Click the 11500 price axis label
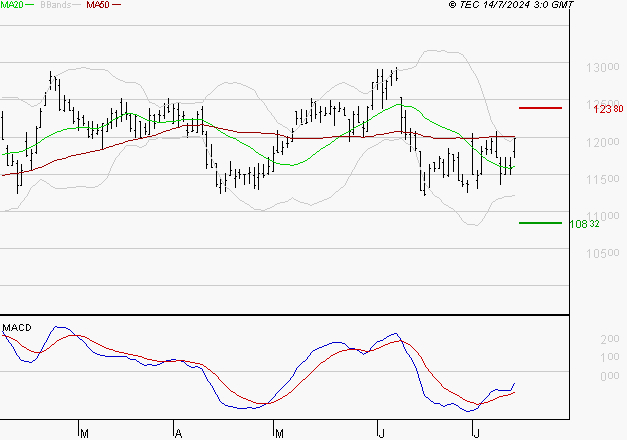The height and width of the screenshot is (440, 627). point(603,179)
